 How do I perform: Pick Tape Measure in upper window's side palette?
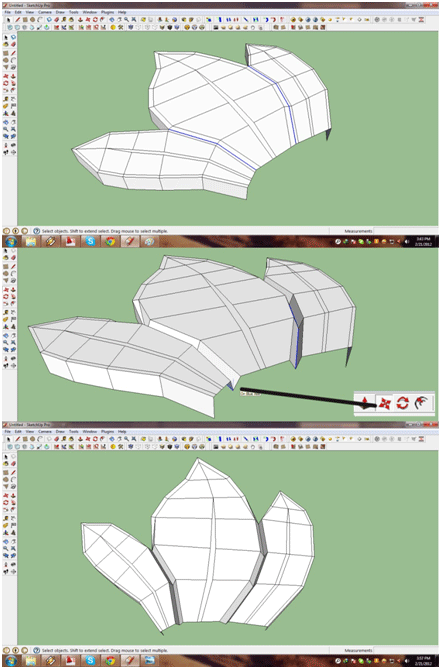point(6,99)
